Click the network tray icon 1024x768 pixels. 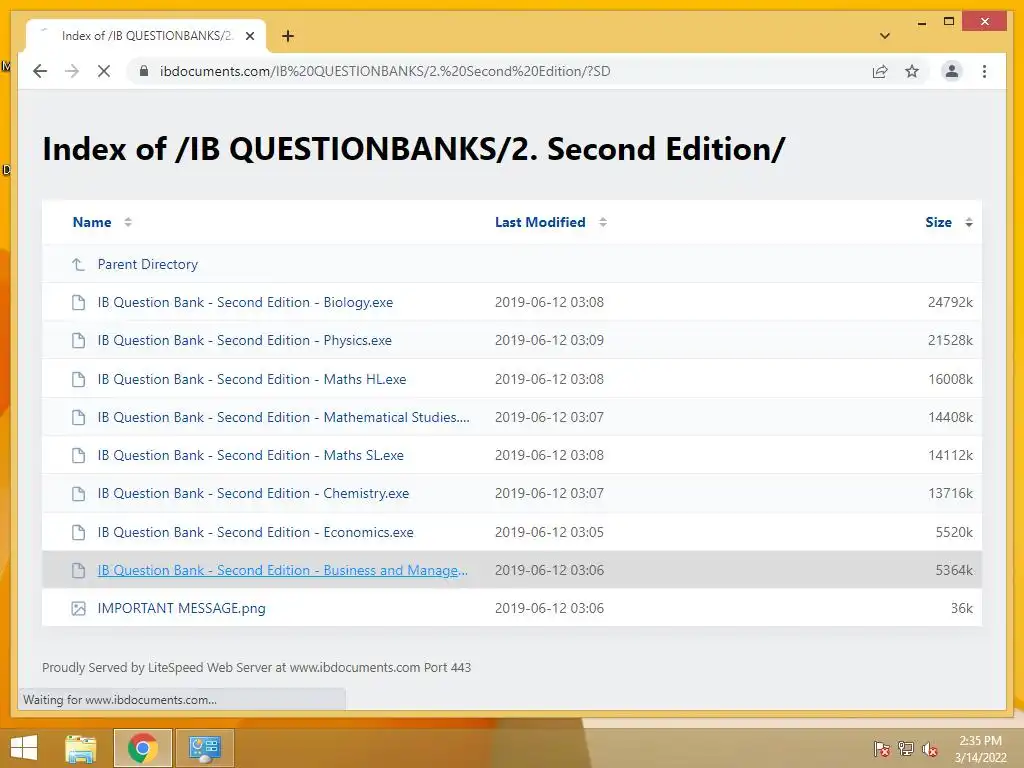tap(906, 749)
